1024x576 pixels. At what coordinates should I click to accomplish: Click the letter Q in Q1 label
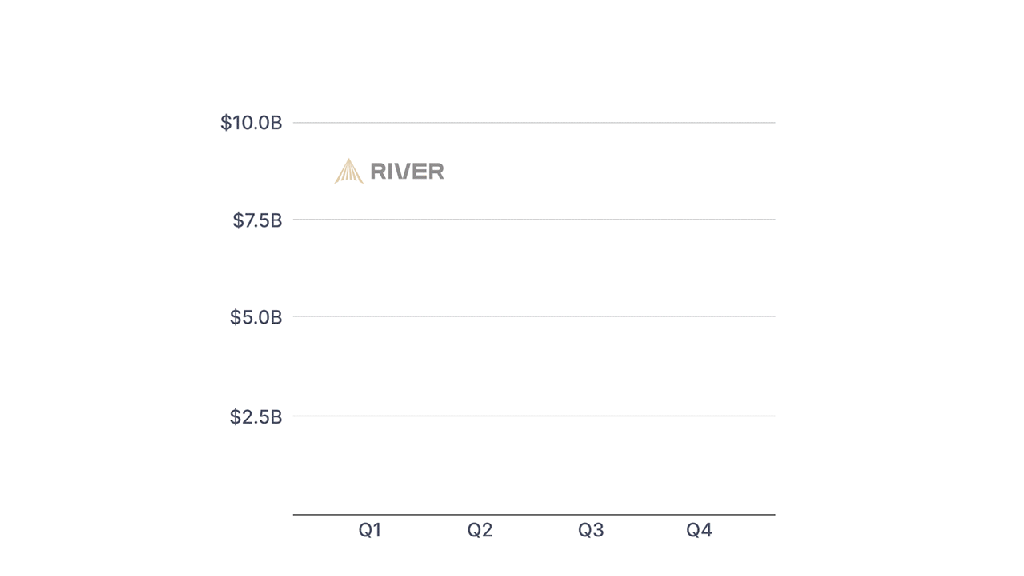point(366,530)
